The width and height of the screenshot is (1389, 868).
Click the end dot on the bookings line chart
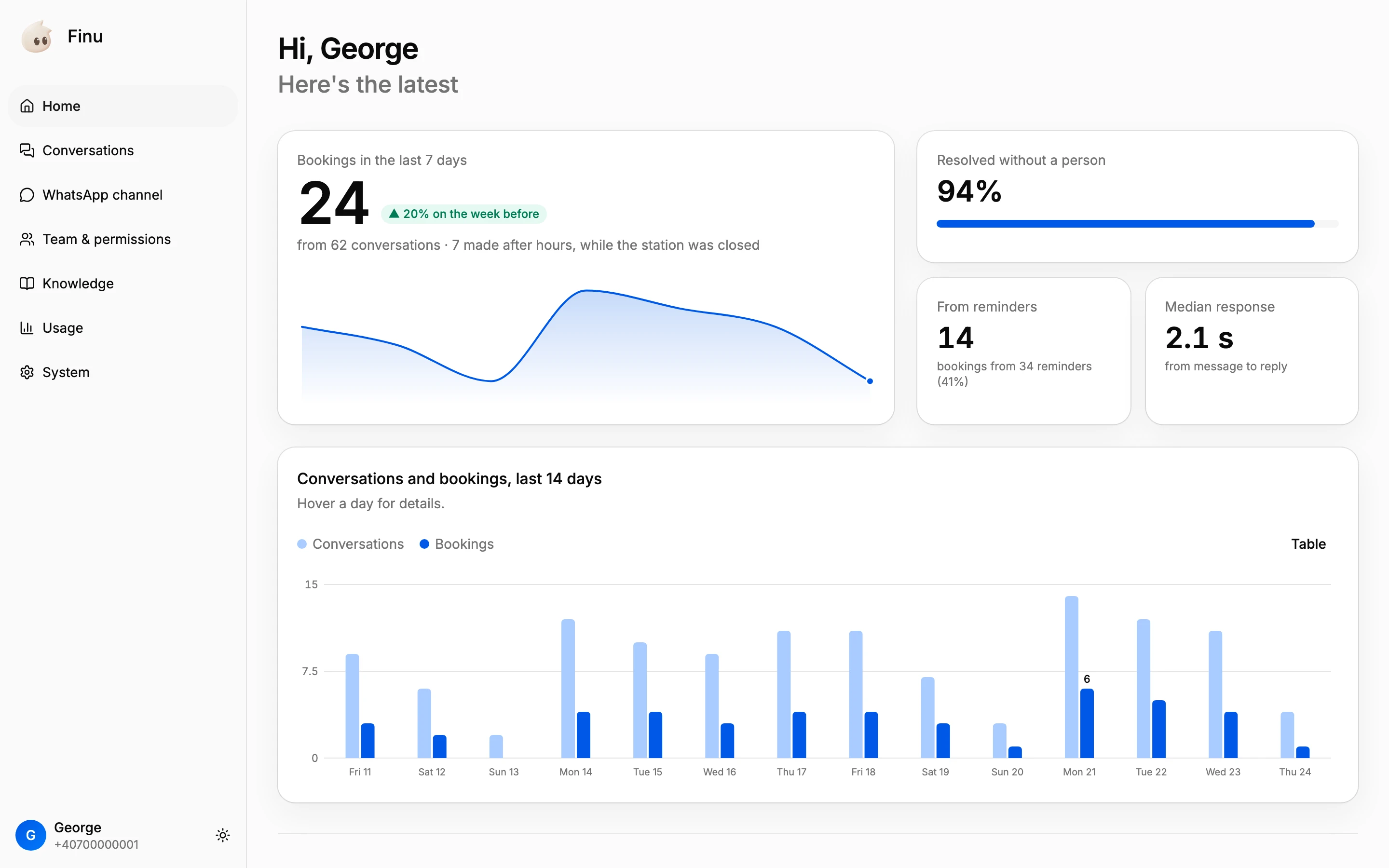(870, 381)
